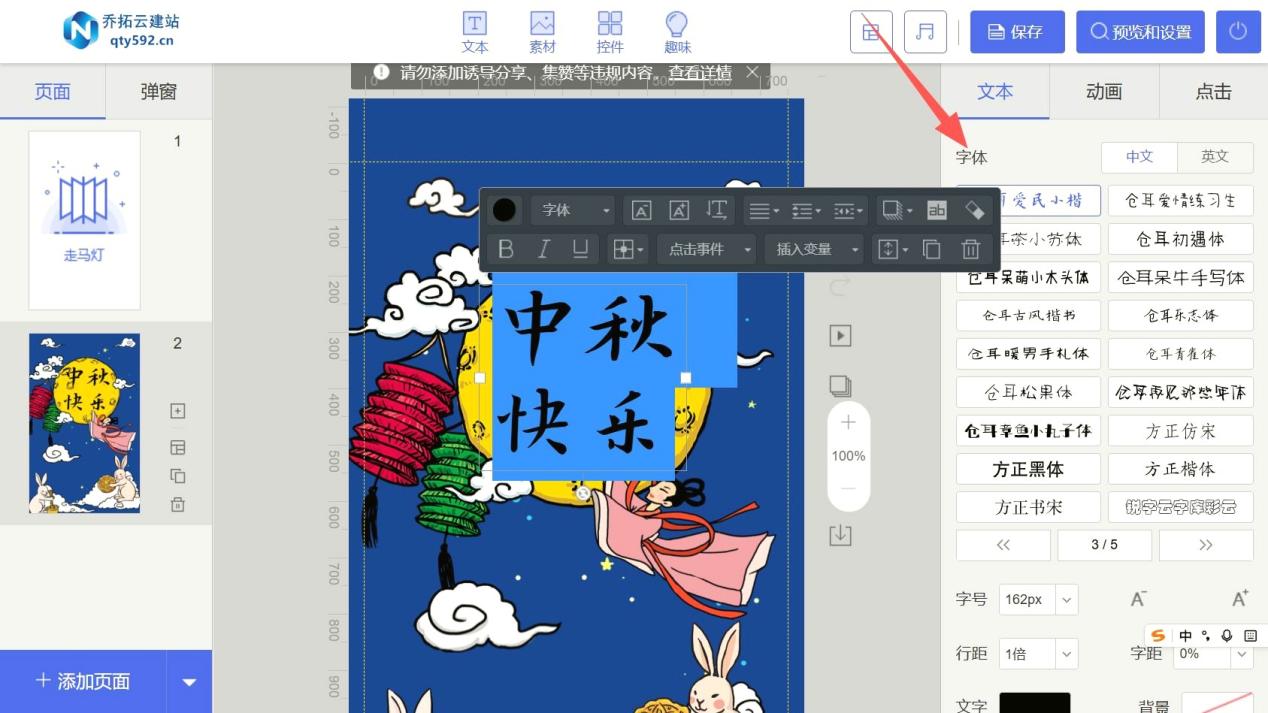1268x713 pixels.
Task: Toggle italic formatting
Action: (x=543, y=249)
